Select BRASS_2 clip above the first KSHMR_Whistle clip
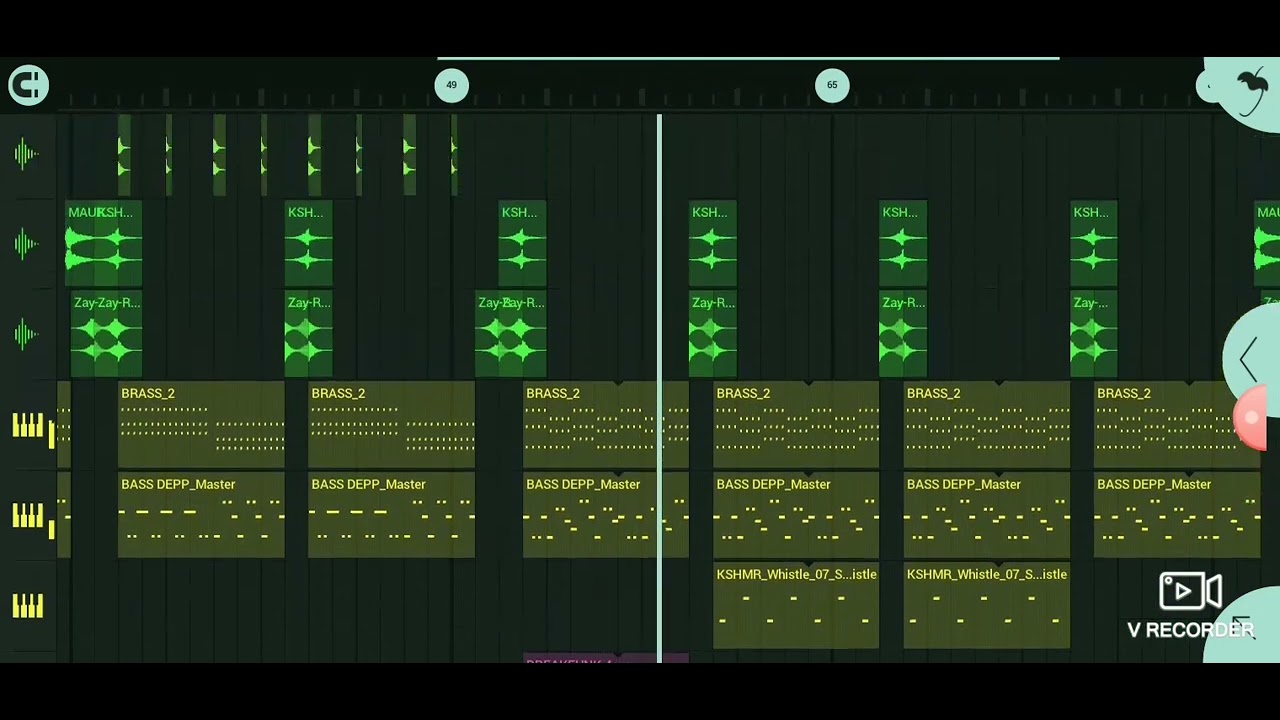The width and height of the screenshot is (1280, 720). coord(796,425)
